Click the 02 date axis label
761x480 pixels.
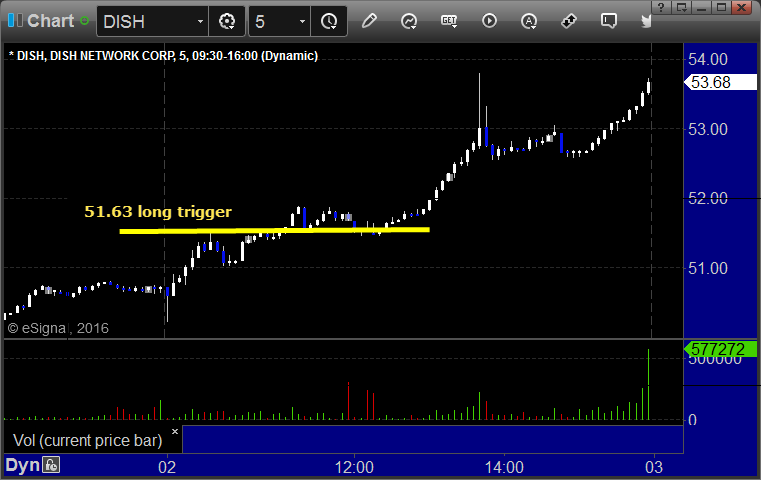(x=167, y=467)
